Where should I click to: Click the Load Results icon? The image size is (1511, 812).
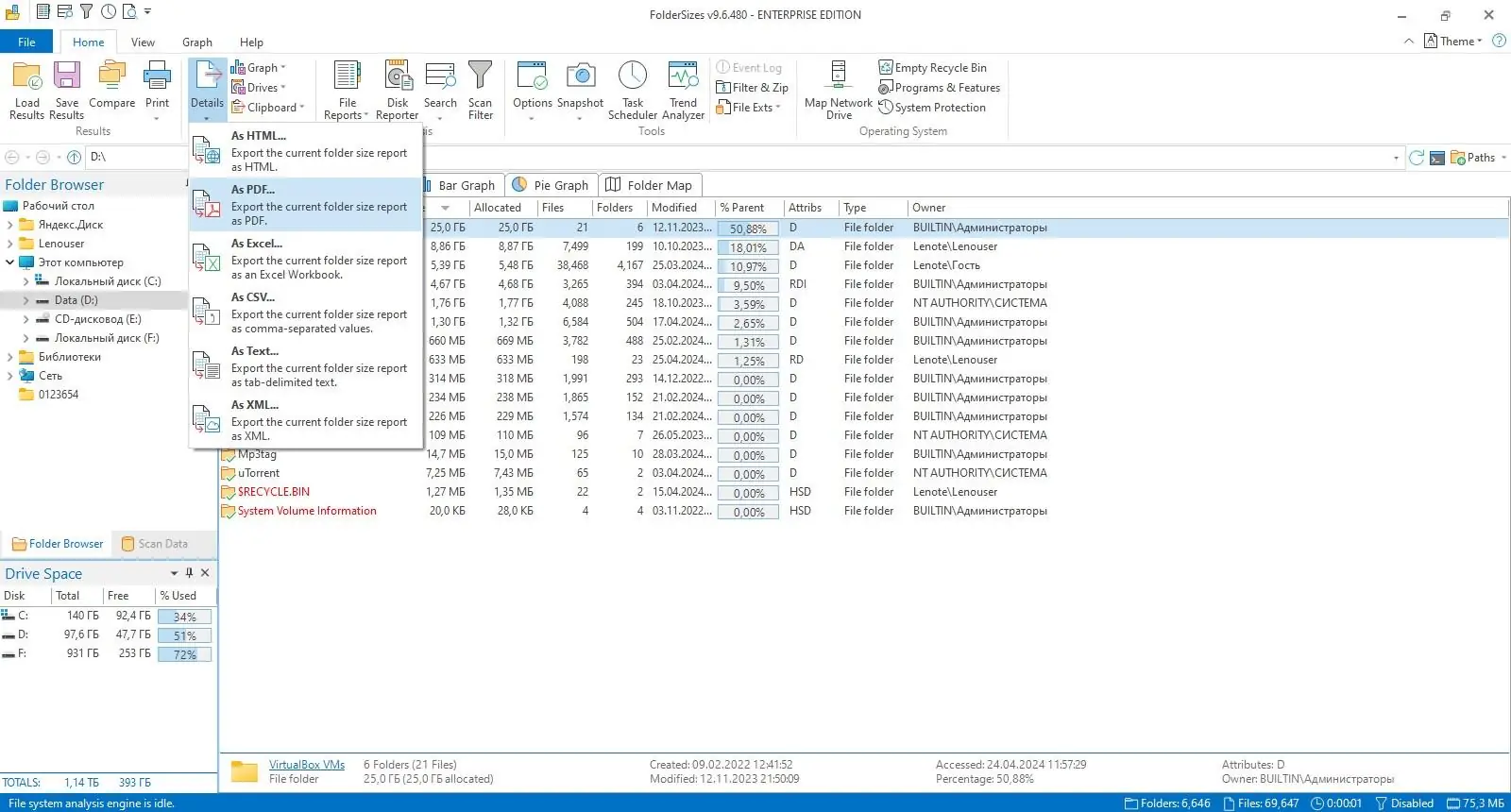(26, 90)
